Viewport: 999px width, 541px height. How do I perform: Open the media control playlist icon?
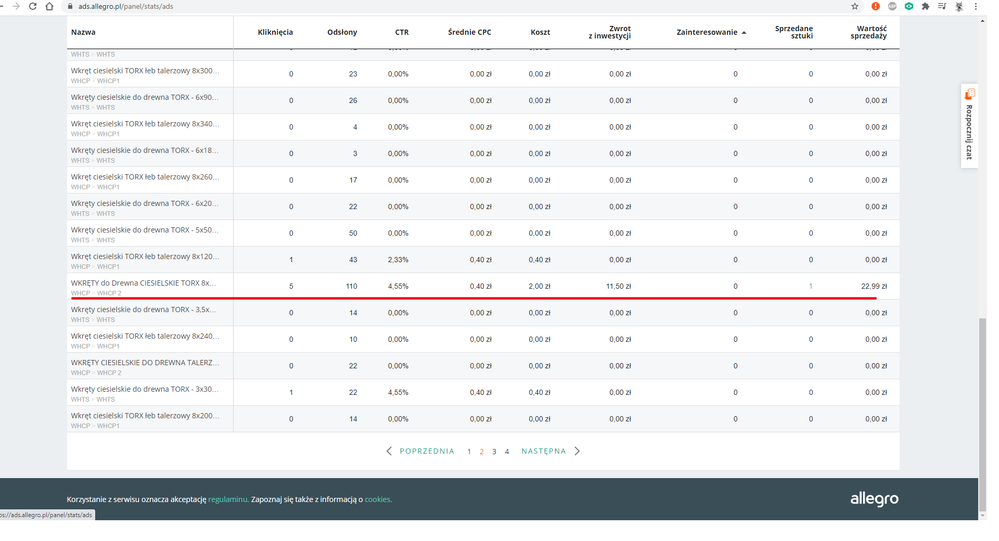(942, 6)
